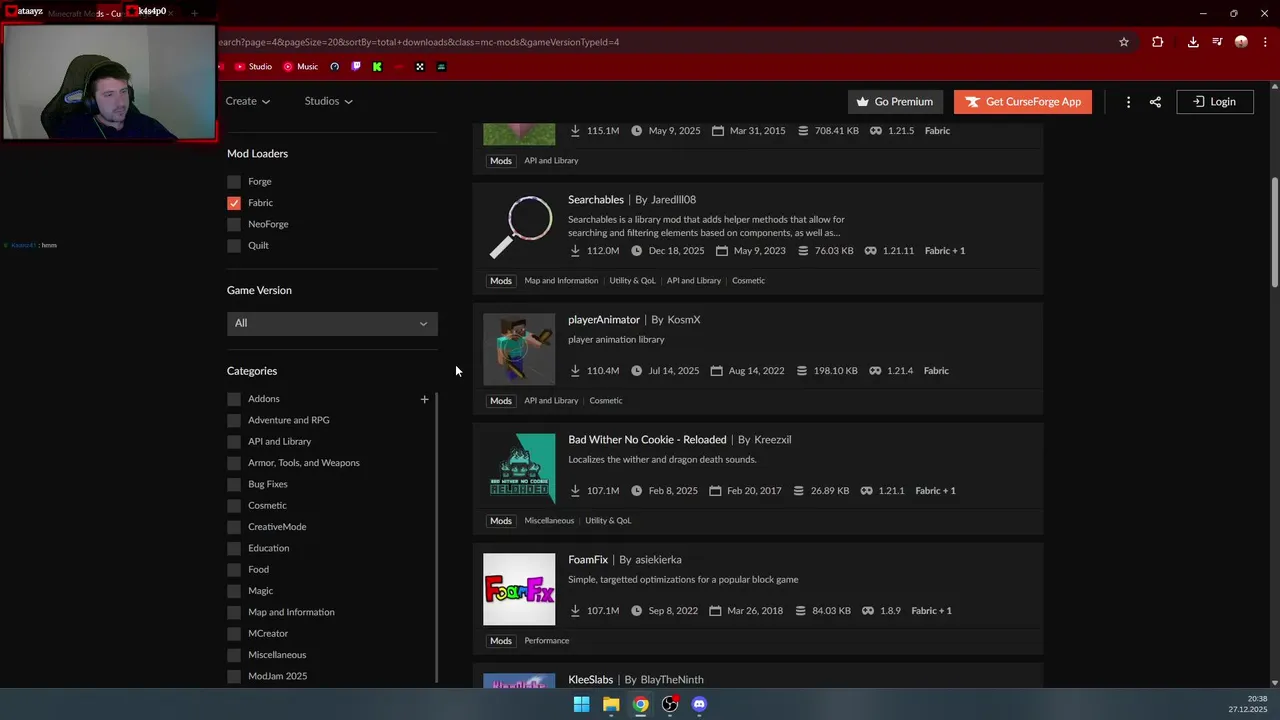Open OBS Studio from the taskbar
Viewport: 1280px width, 720px height.
(670, 704)
